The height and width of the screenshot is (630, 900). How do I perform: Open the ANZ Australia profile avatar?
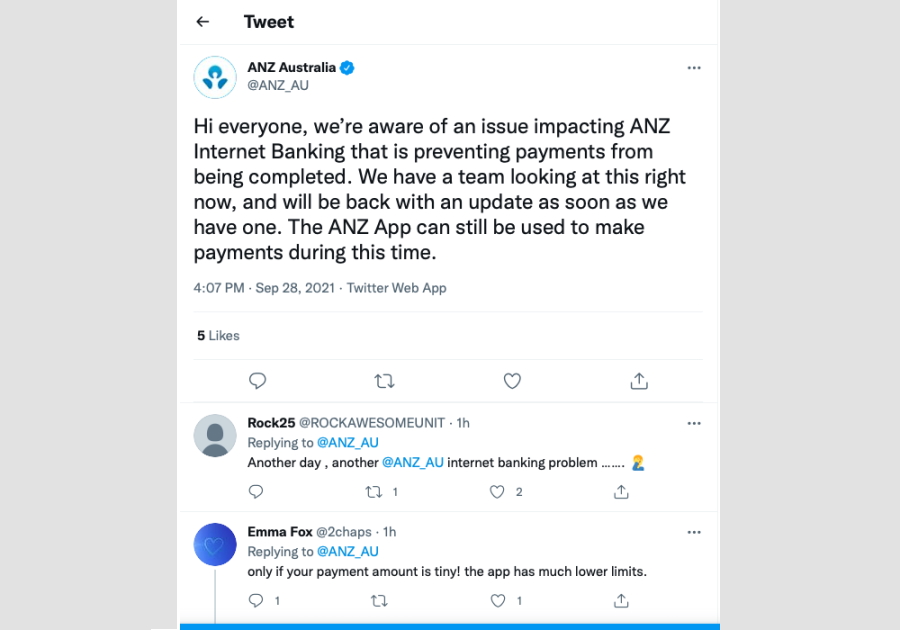tap(215, 77)
